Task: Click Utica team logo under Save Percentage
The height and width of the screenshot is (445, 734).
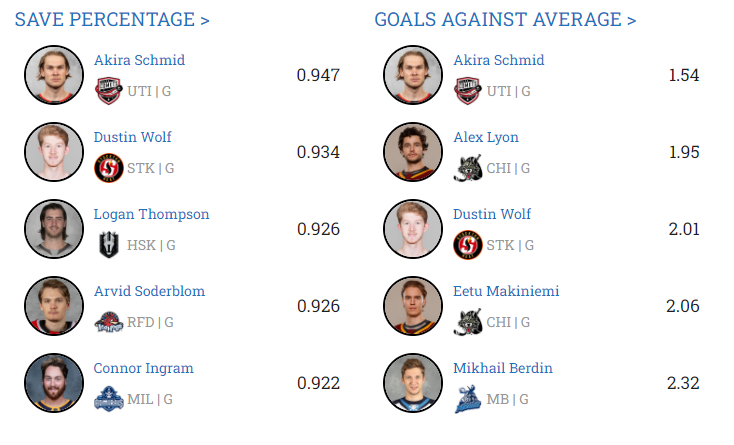Action: [108, 92]
